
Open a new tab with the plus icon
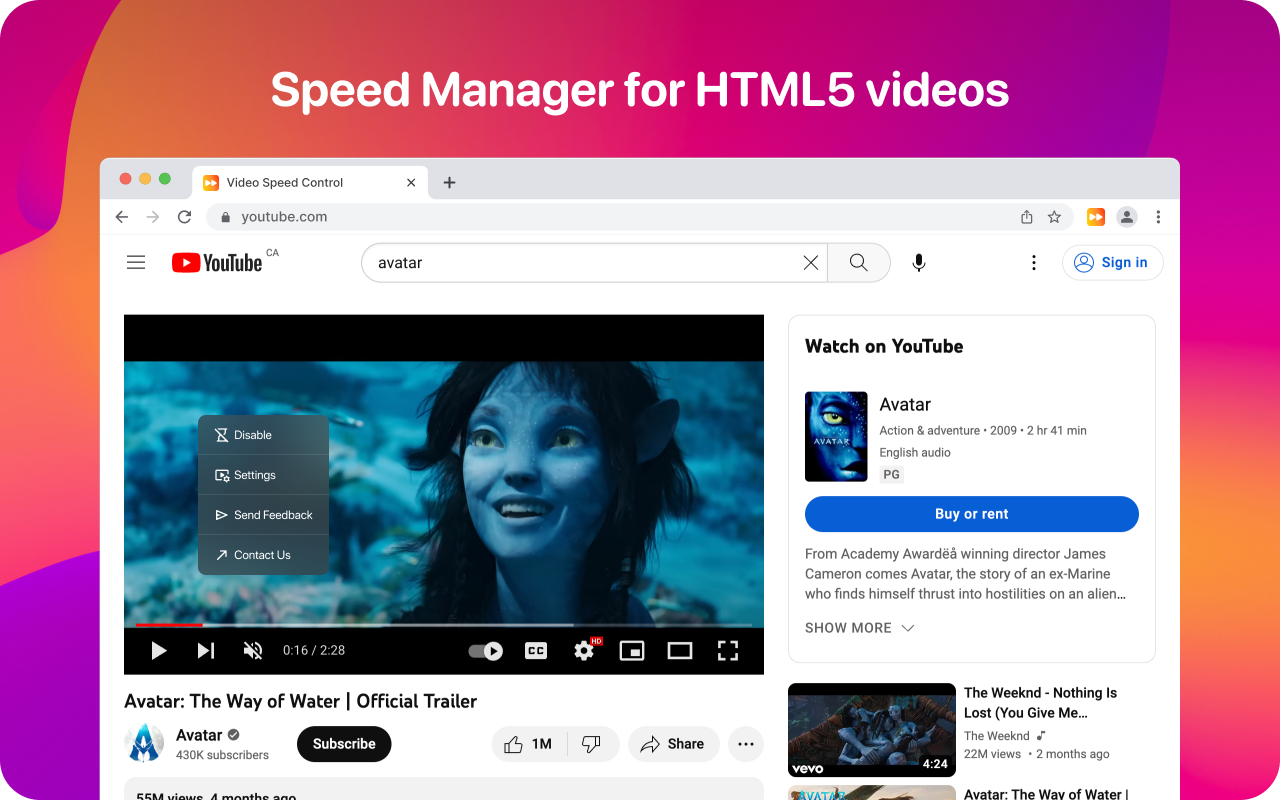[x=449, y=182]
